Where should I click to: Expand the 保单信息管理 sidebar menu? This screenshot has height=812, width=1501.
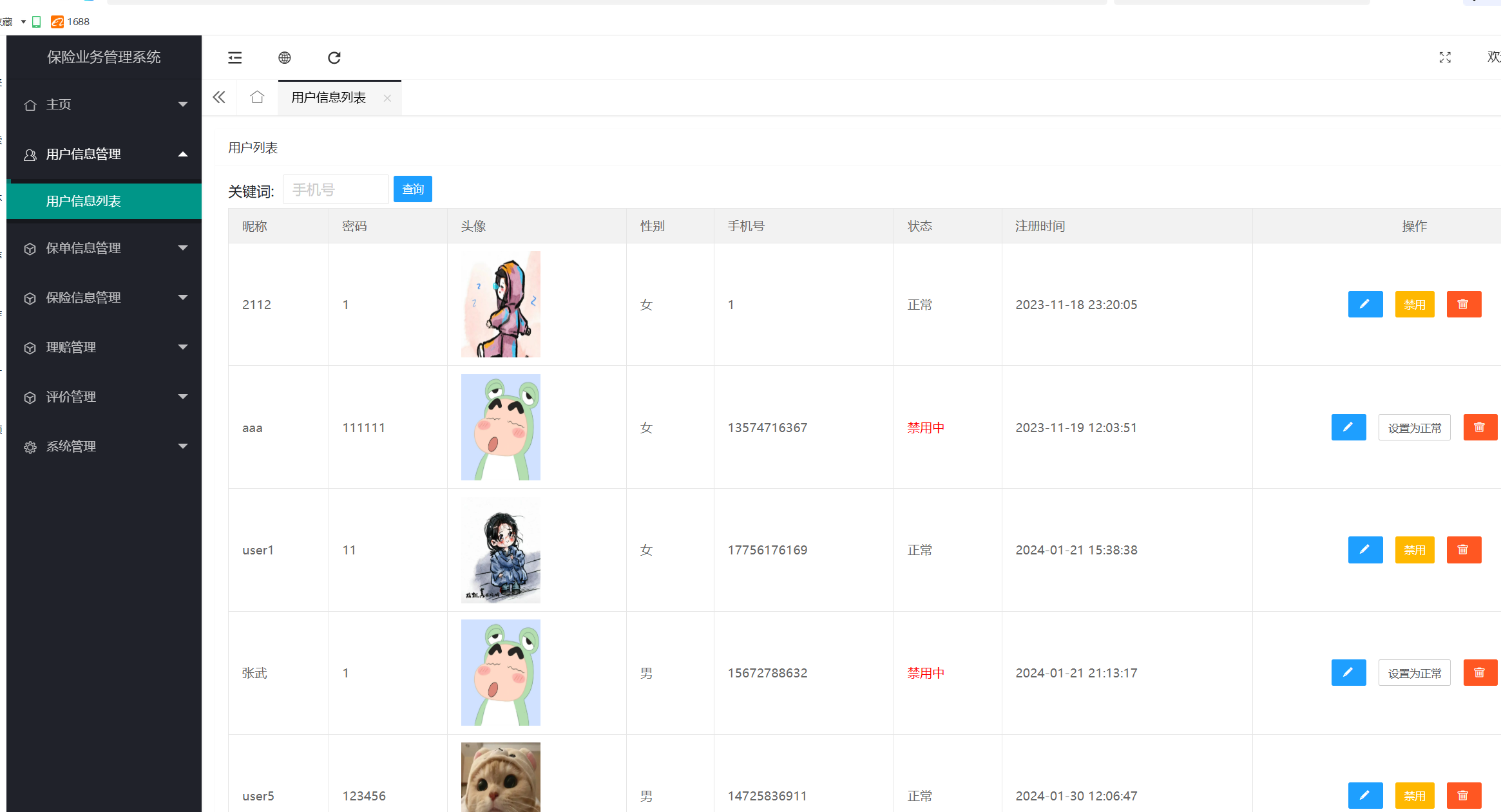click(x=104, y=248)
